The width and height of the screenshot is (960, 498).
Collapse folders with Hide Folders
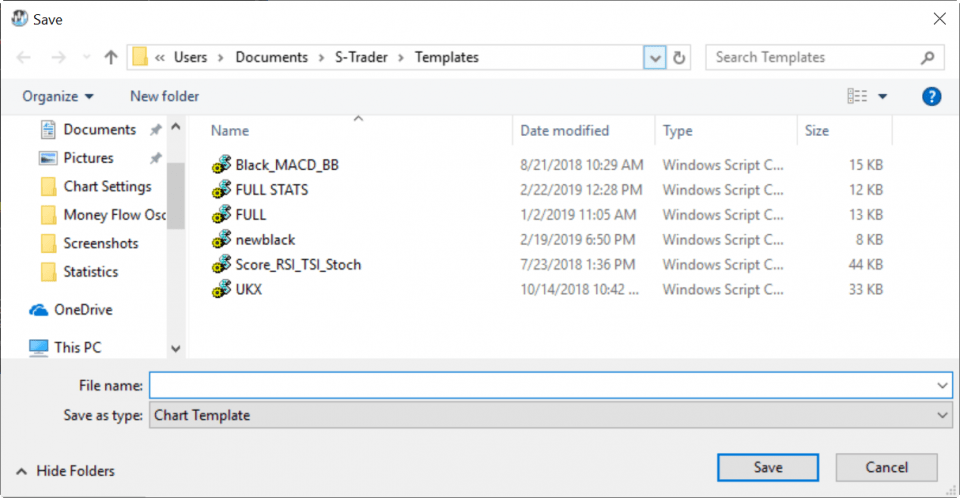[66, 471]
